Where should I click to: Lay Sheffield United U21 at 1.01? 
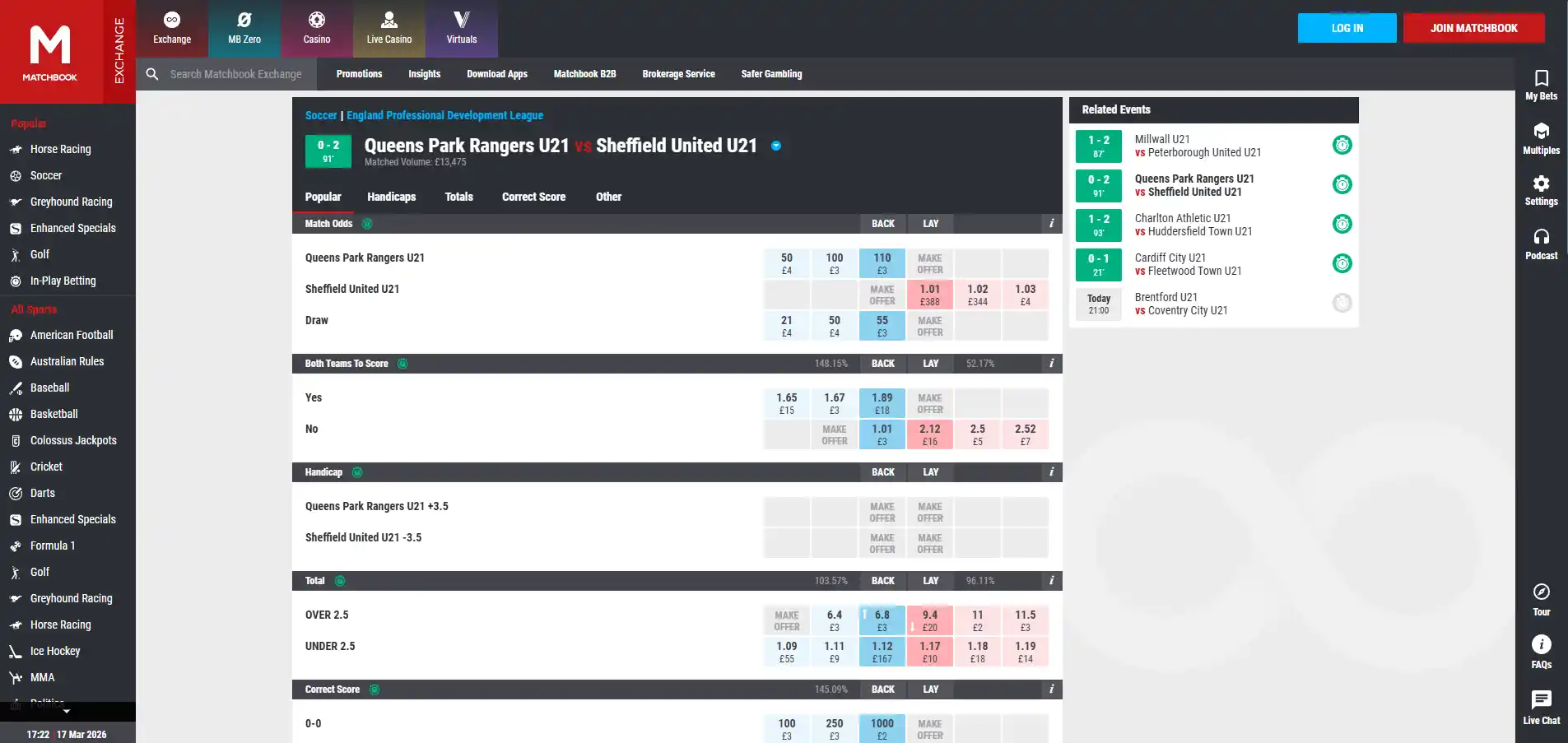tap(930, 295)
